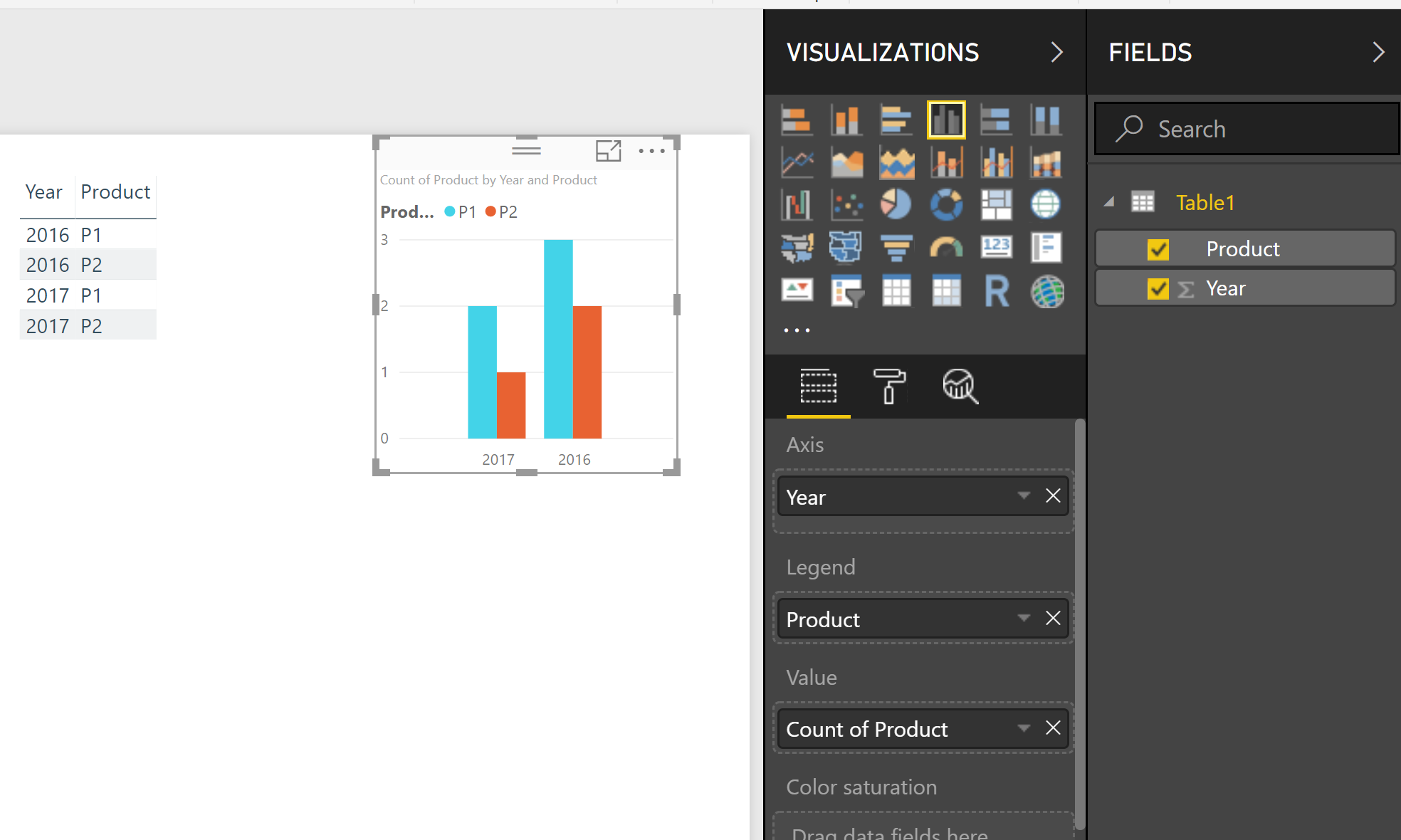Click the P1 legend color marker
The height and width of the screenshot is (840, 1401).
pyautogui.click(x=450, y=211)
